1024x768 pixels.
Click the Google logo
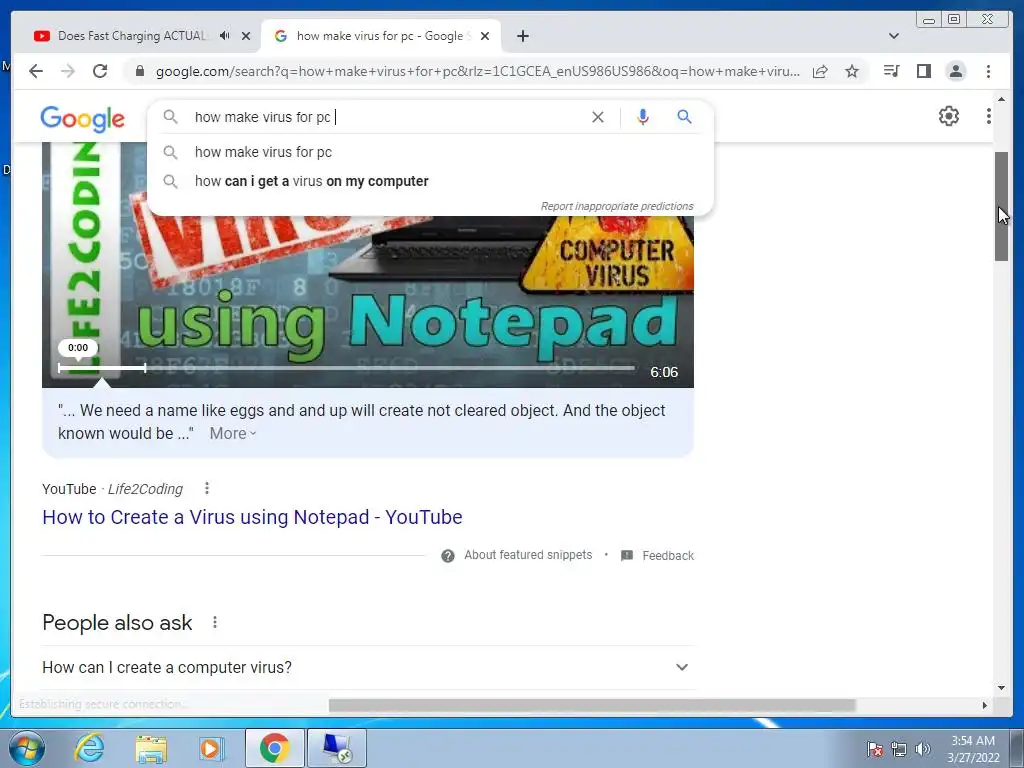[82, 118]
